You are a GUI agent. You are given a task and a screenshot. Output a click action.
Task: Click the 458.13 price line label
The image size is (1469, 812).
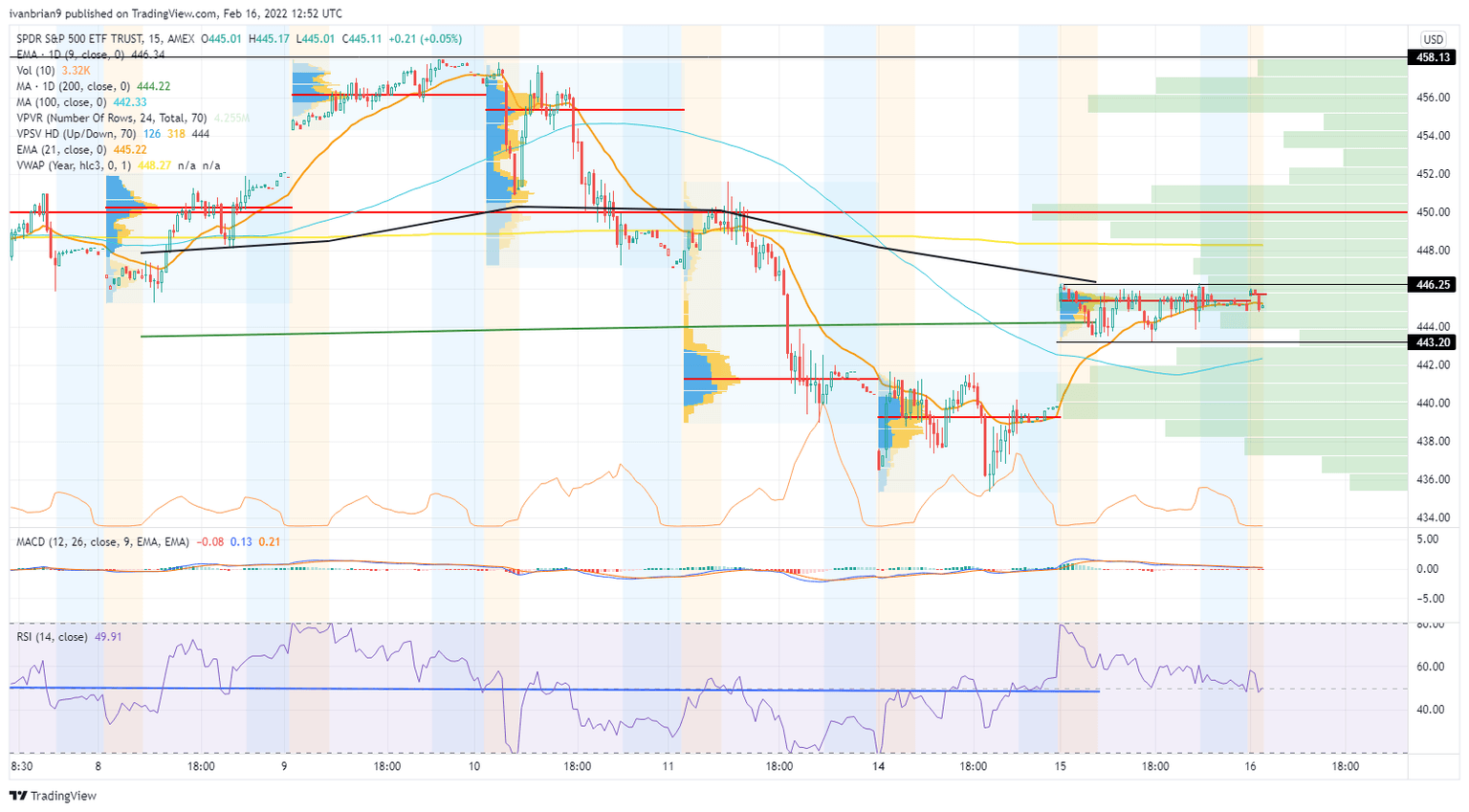pyautogui.click(x=1434, y=57)
